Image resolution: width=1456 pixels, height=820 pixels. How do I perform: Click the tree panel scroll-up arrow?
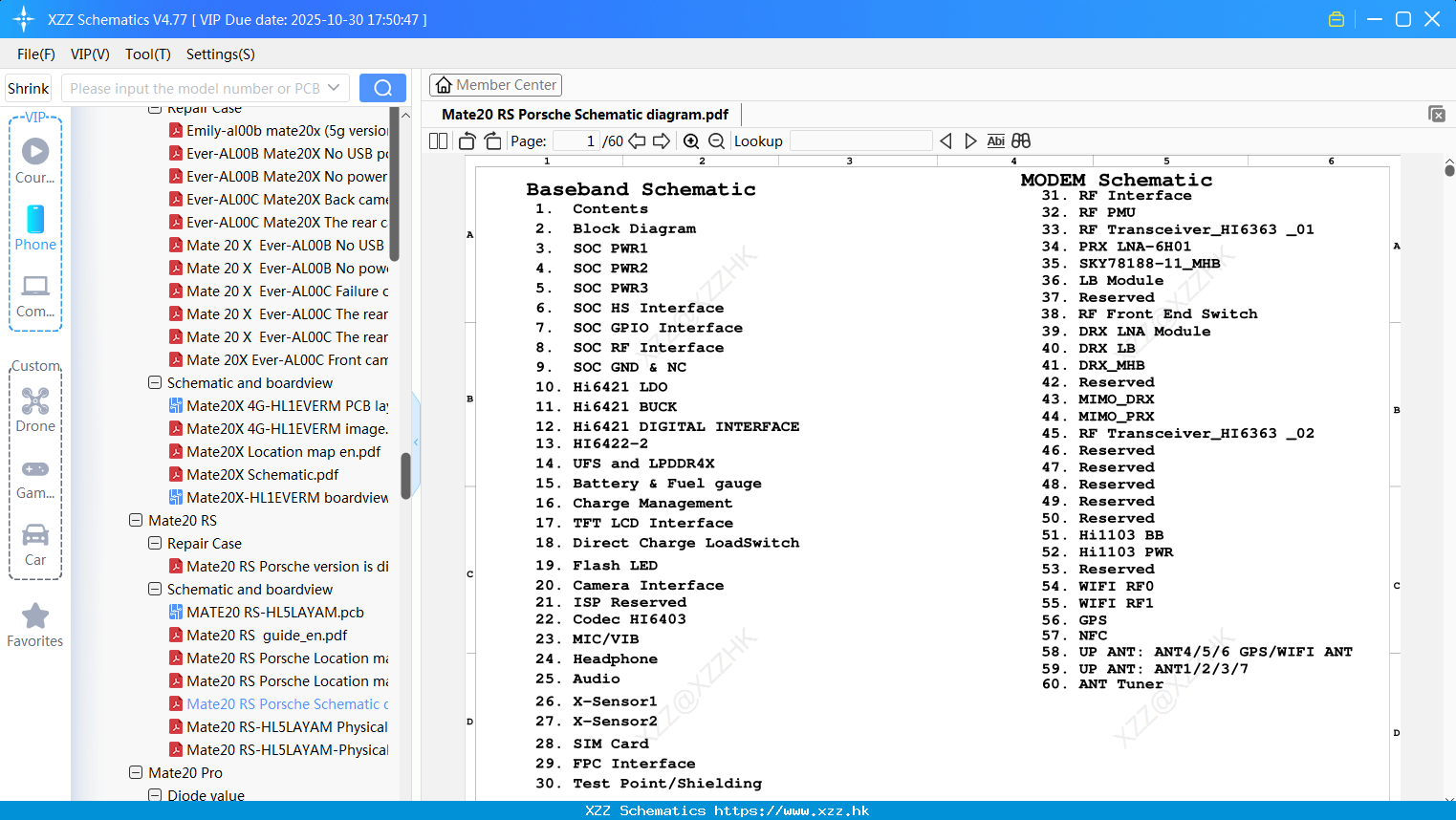[x=405, y=115]
